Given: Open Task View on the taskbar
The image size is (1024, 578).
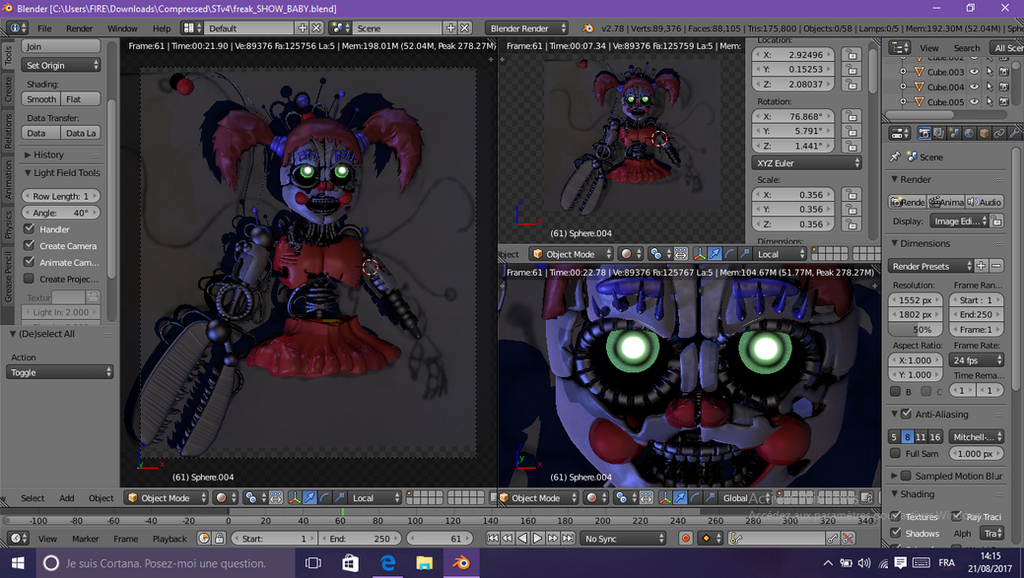Looking at the screenshot, I should click(x=313, y=563).
